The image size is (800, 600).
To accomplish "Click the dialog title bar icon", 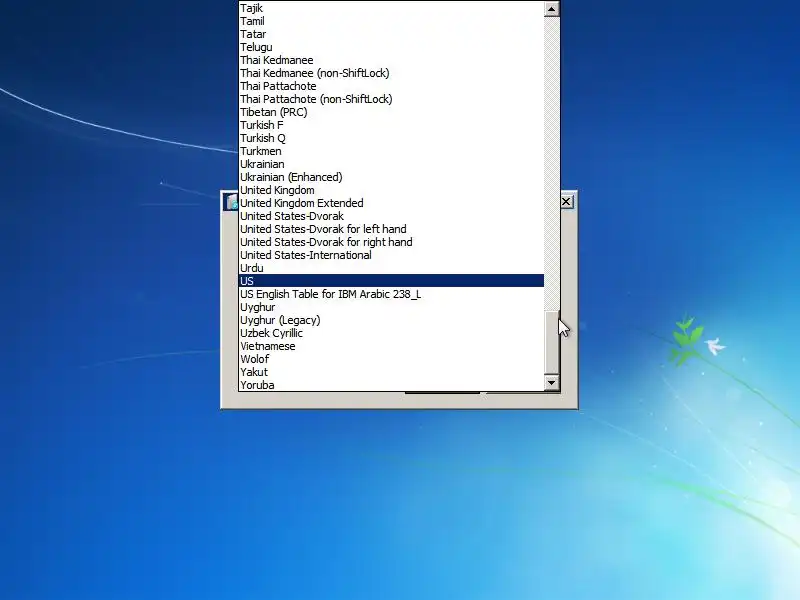I will pyautogui.click(x=232, y=202).
